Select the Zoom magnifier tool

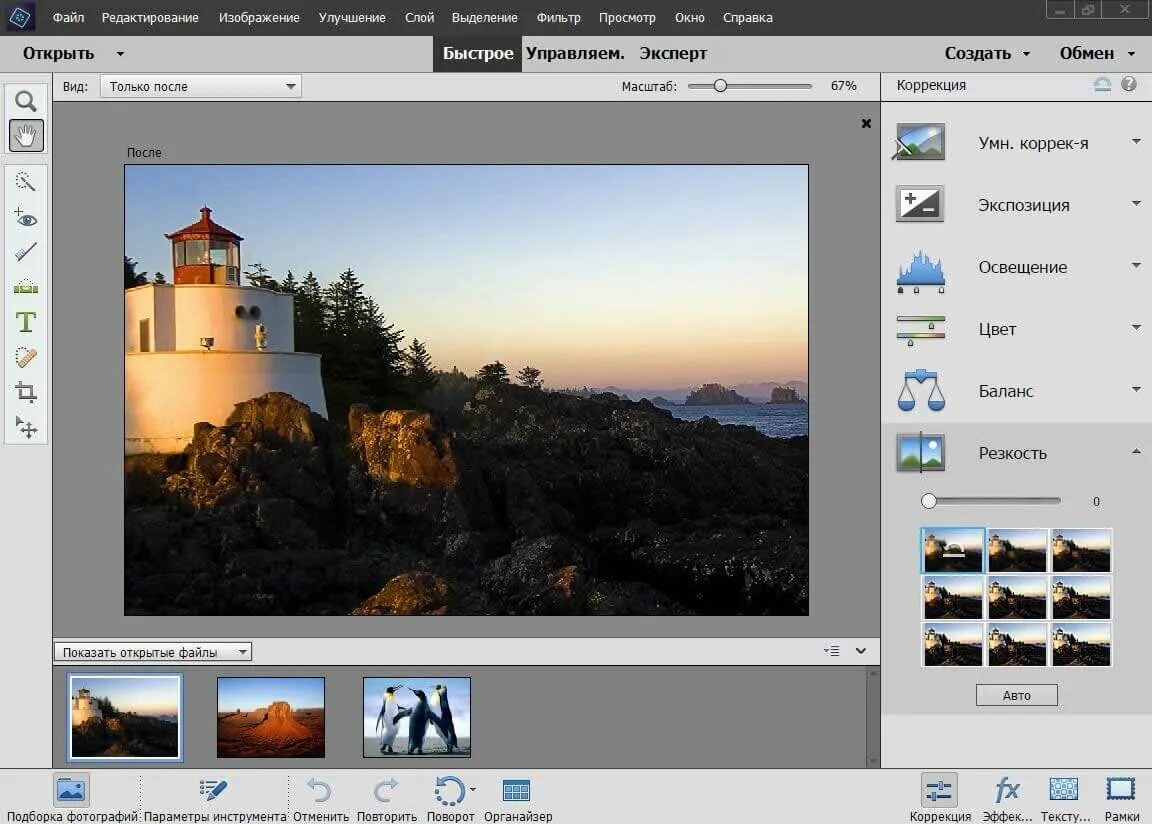pos(26,101)
